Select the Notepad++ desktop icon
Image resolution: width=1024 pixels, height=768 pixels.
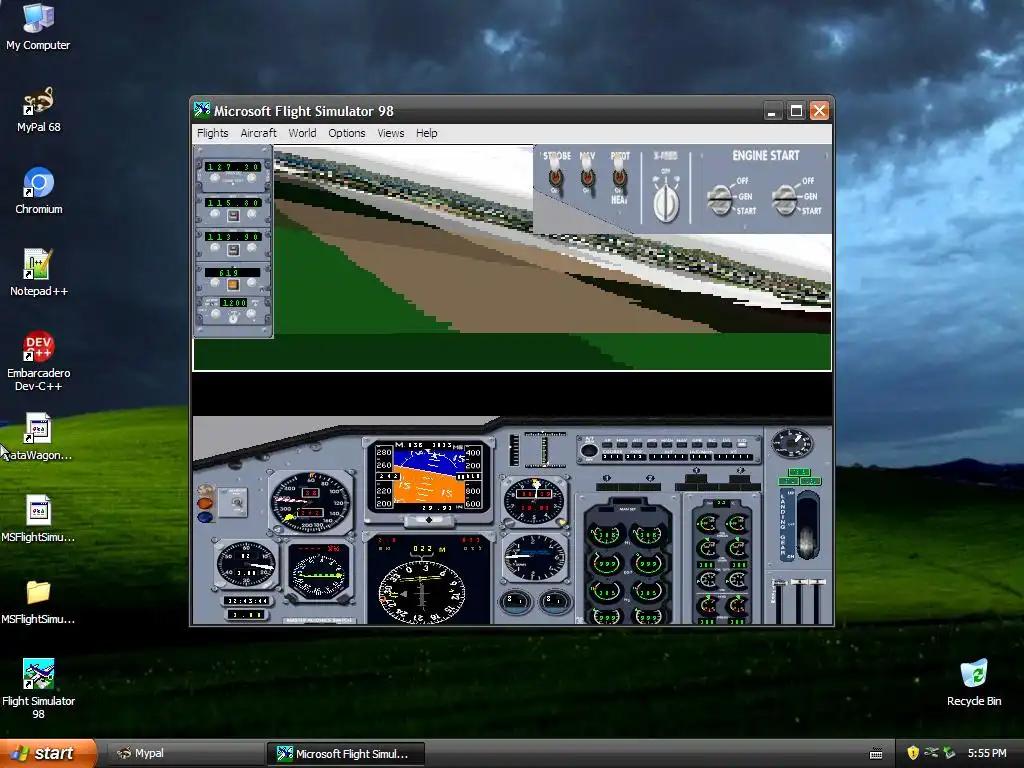tap(38, 272)
